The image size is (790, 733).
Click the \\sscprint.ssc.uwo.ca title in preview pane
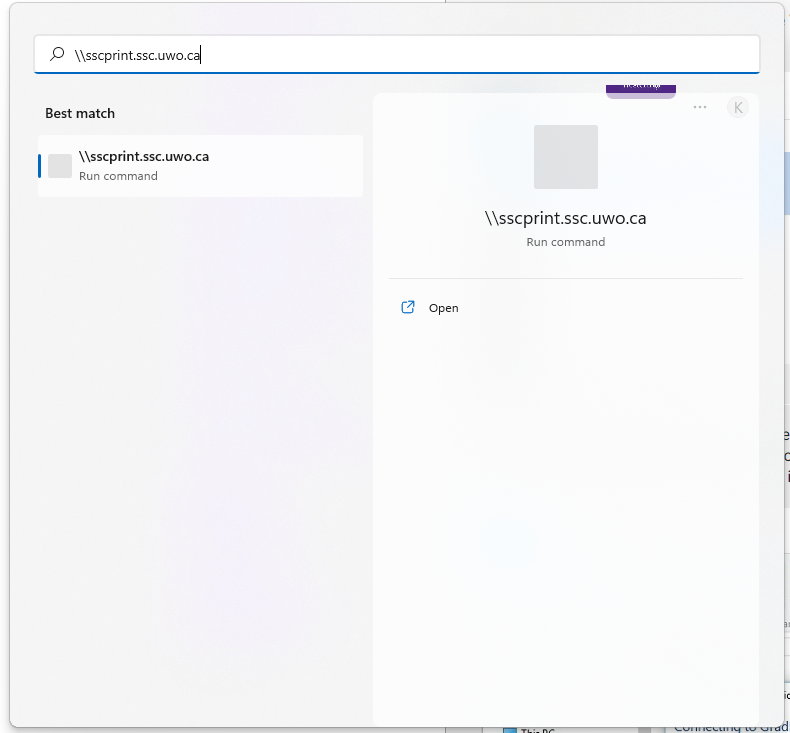coord(565,218)
